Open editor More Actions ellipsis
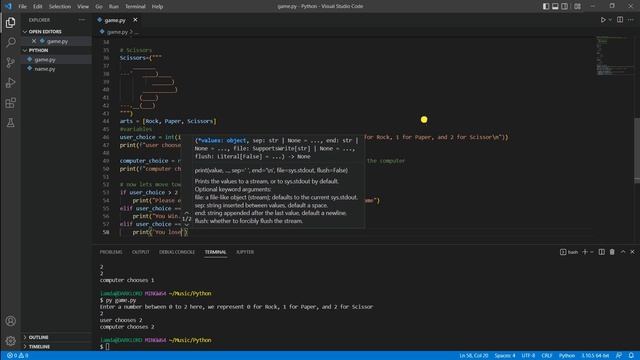Viewport: 640px width, 360px height. [631, 20]
